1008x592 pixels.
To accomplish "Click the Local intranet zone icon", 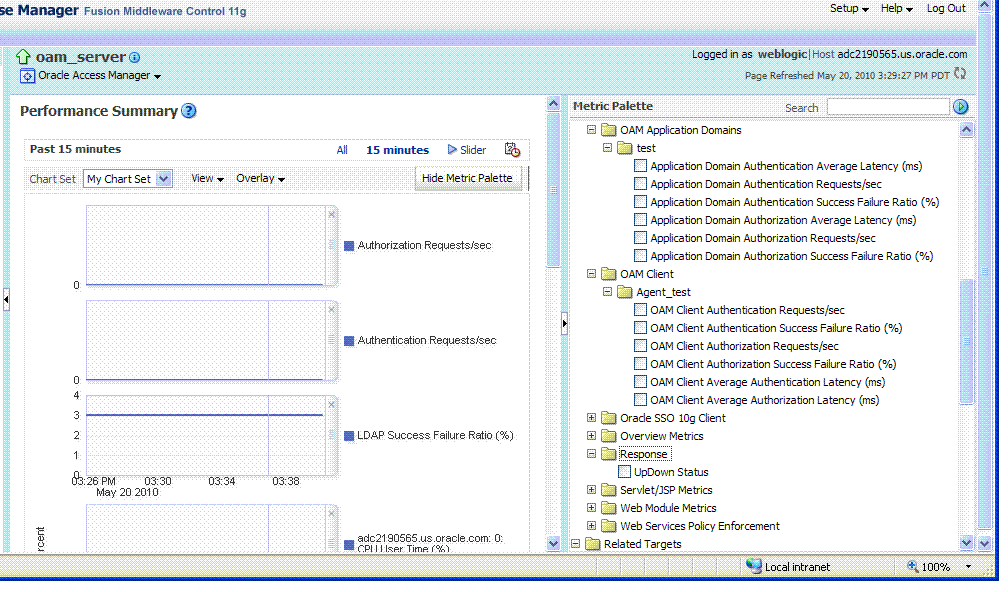I will tap(753, 566).
